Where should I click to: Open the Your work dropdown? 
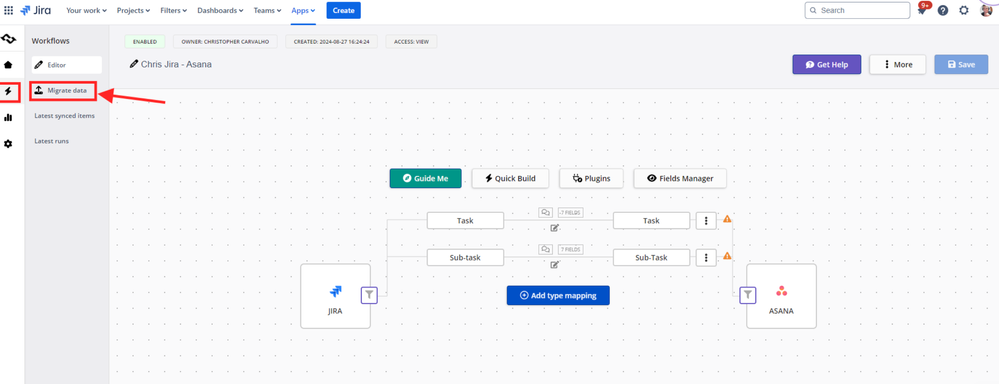(x=87, y=10)
